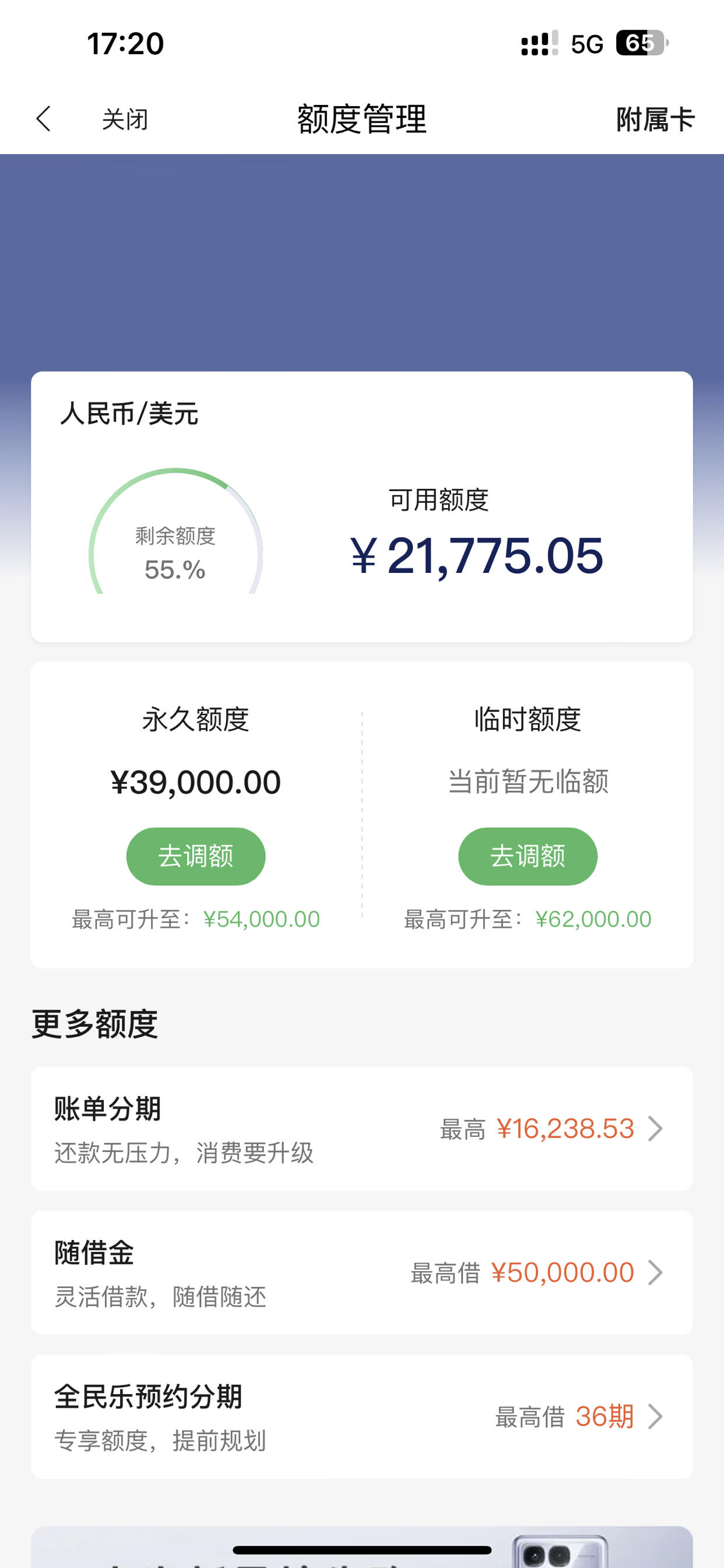The image size is (724, 1568).
Task: Tap 去调额 under 永久额度
Action: pos(196,856)
